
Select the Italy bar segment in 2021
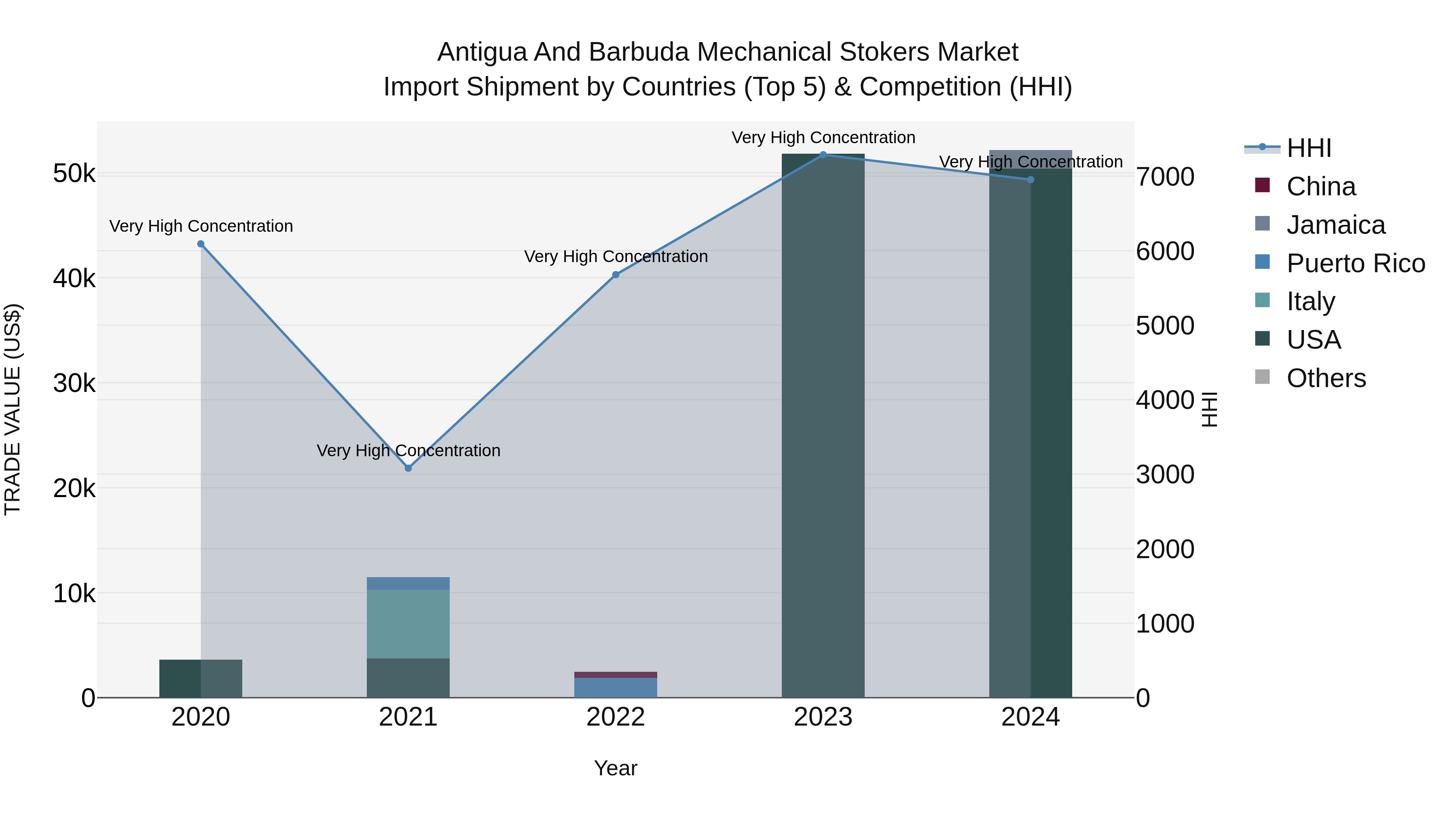[x=408, y=624]
